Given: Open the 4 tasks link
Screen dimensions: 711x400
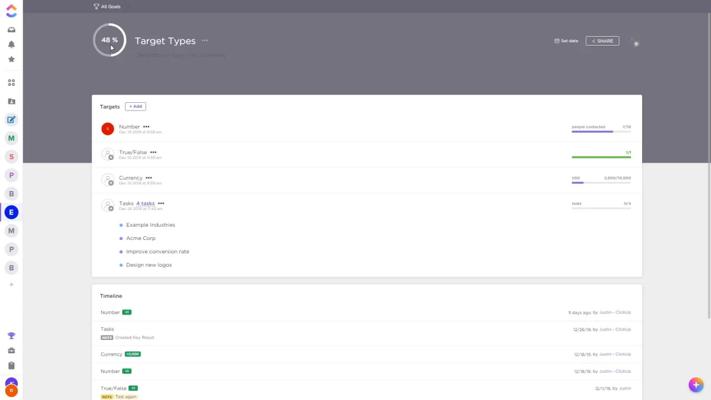Looking at the screenshot, I should click(x=145, y=203).
